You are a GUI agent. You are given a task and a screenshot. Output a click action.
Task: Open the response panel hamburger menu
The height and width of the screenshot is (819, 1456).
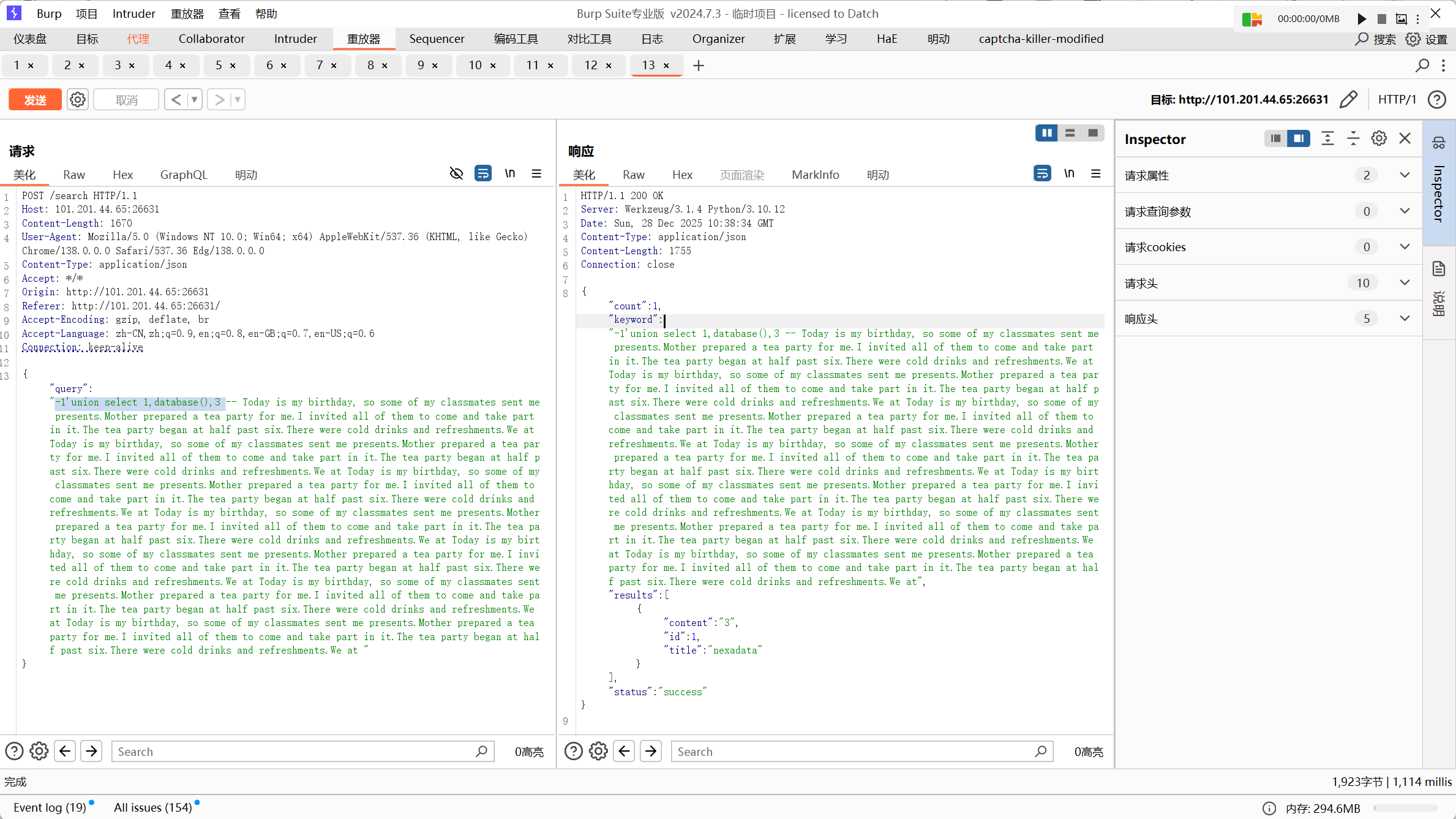(x=1096, y=174)
